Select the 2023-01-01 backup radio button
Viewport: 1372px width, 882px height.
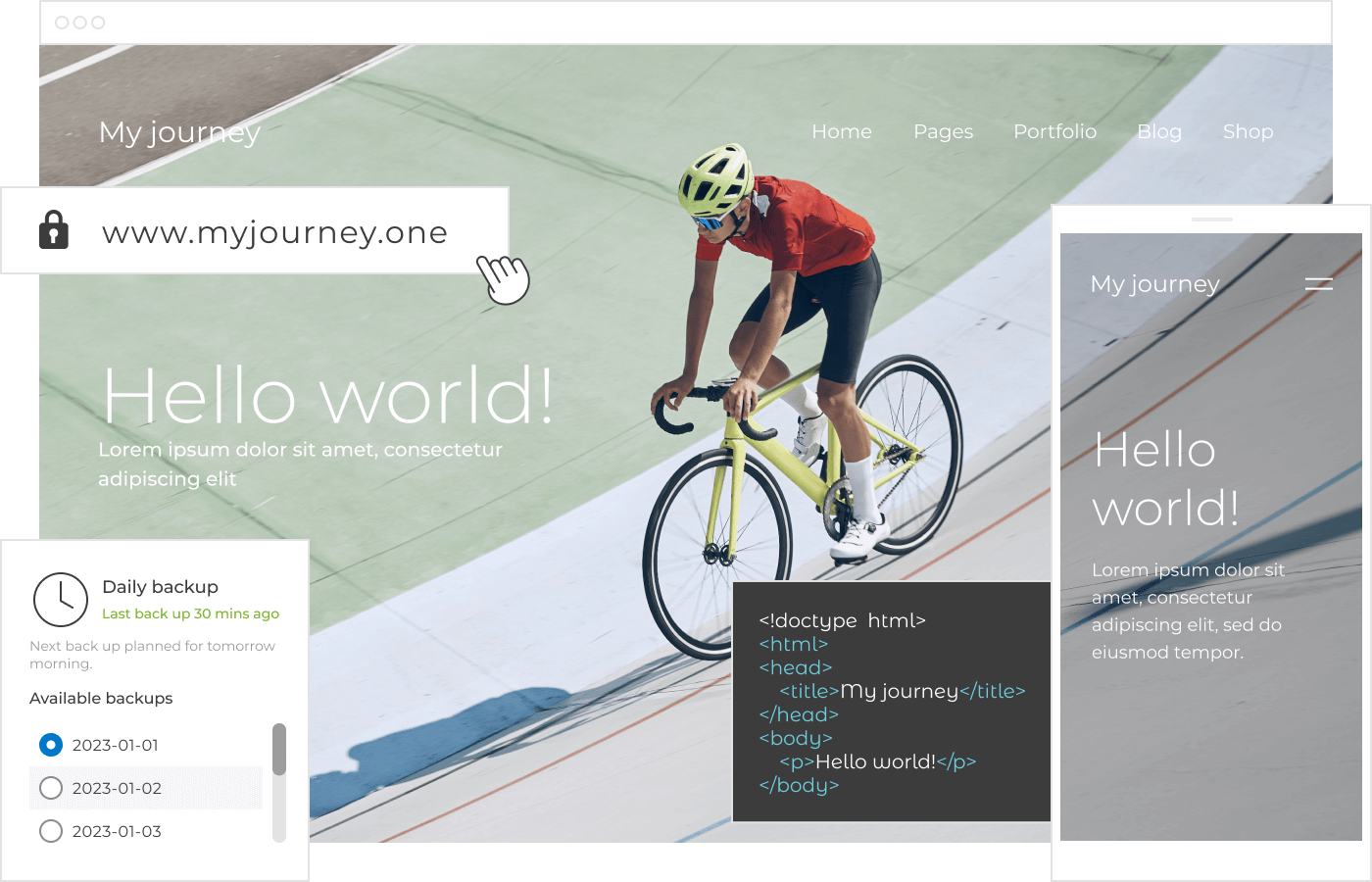point(51,745)
